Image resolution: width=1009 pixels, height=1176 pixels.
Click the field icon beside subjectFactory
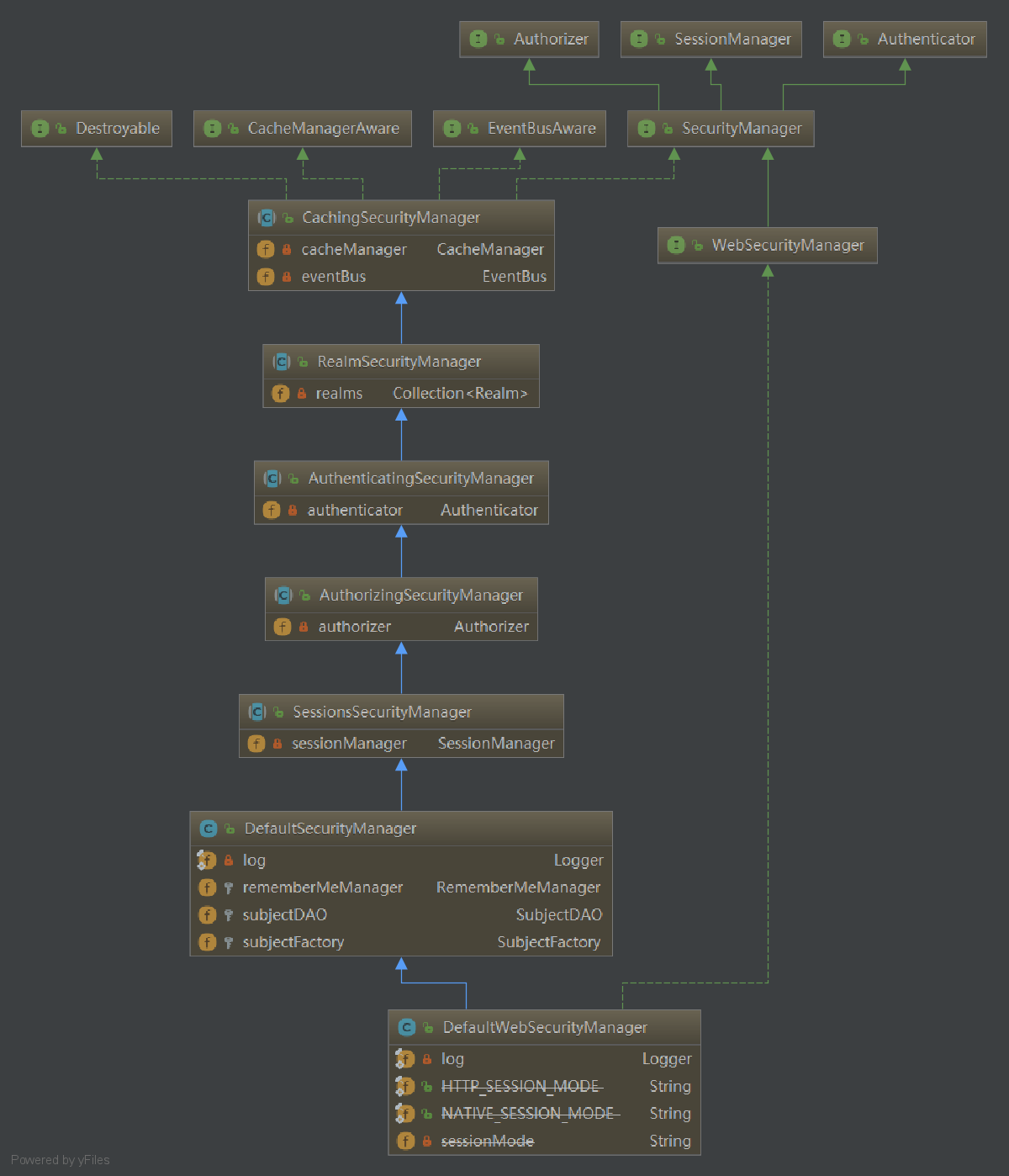(207, 942)
